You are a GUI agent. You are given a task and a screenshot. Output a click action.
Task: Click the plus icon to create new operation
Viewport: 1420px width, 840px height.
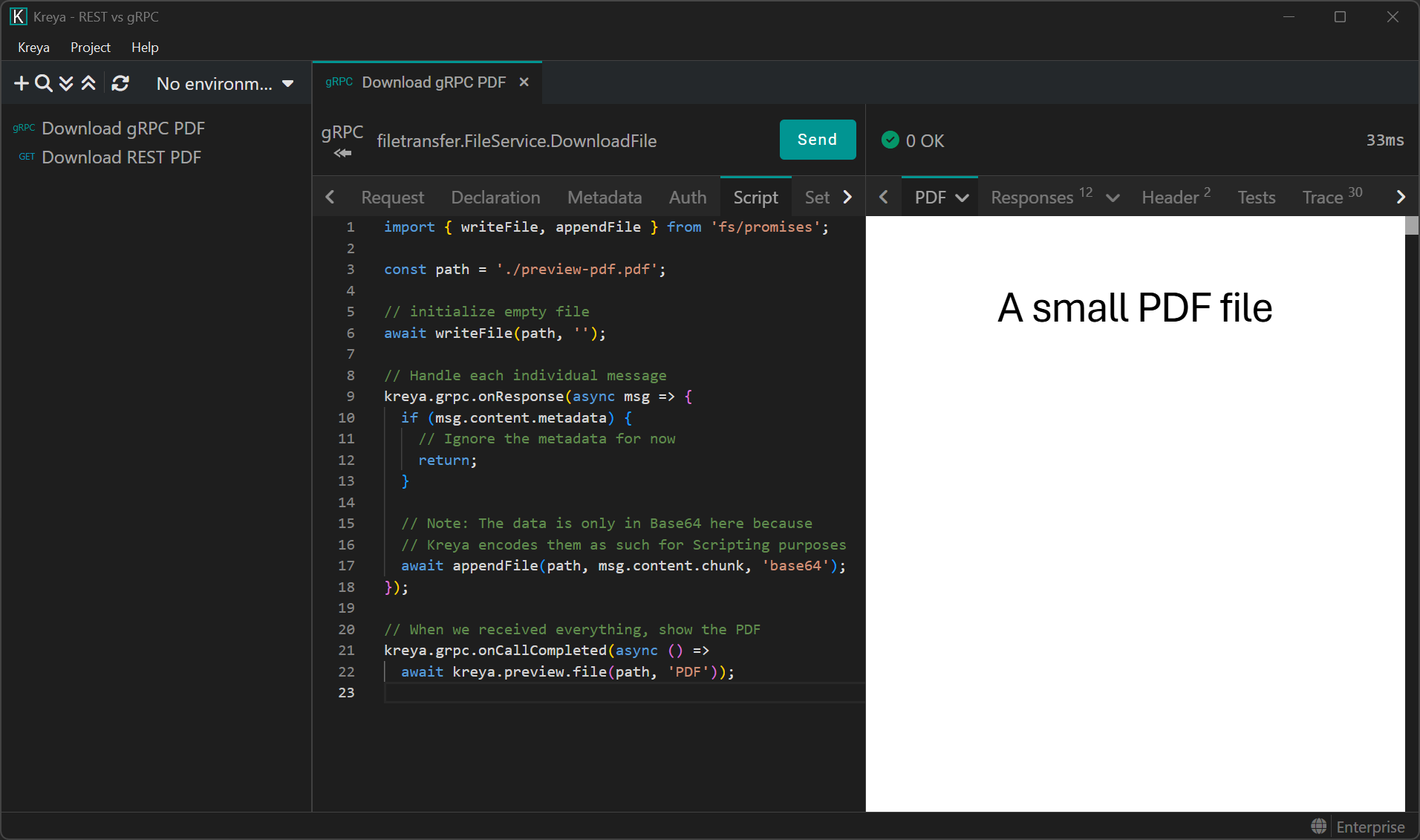coord(22,84)
